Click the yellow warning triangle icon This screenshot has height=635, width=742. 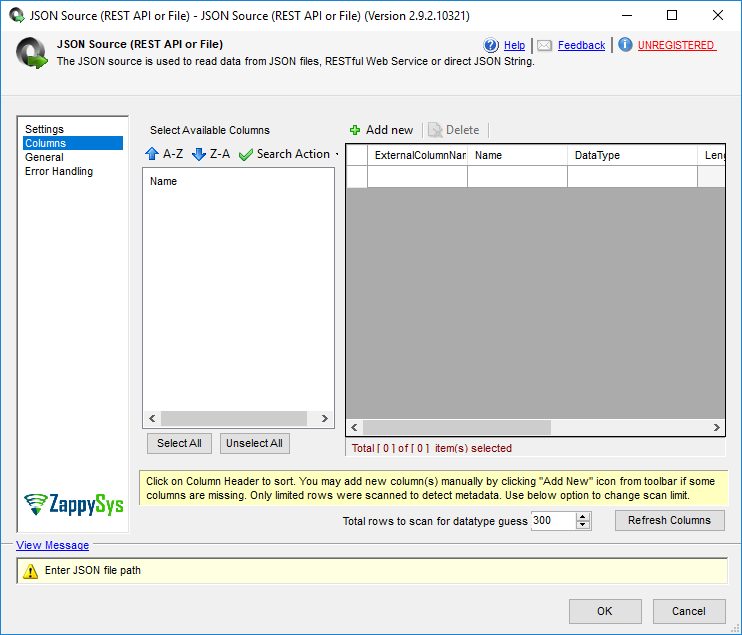pyautogui.click(x=30, y=571)
